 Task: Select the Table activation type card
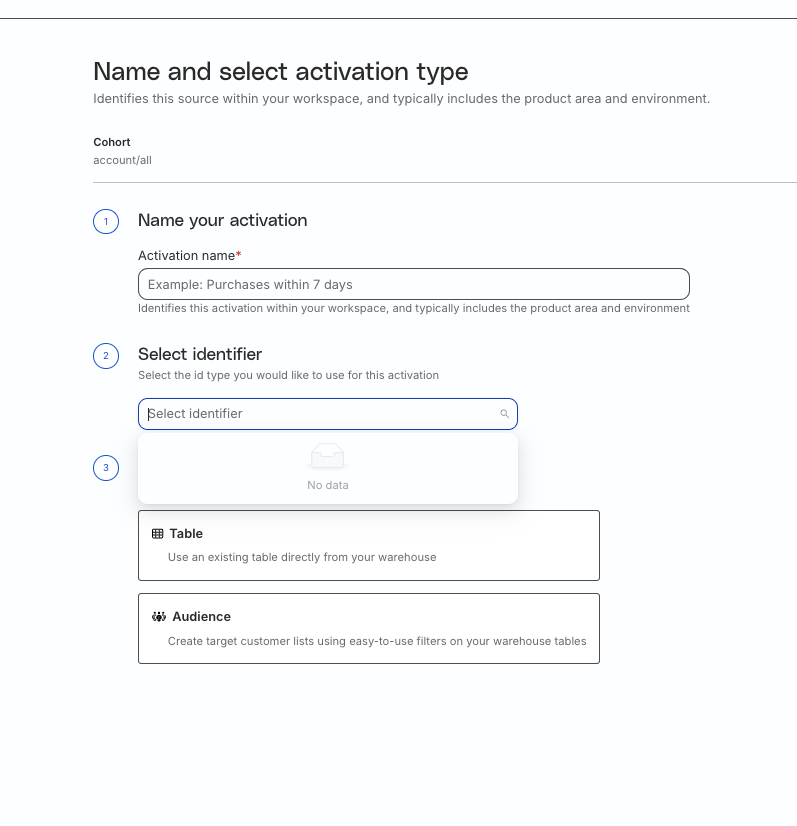pos(369,545)
